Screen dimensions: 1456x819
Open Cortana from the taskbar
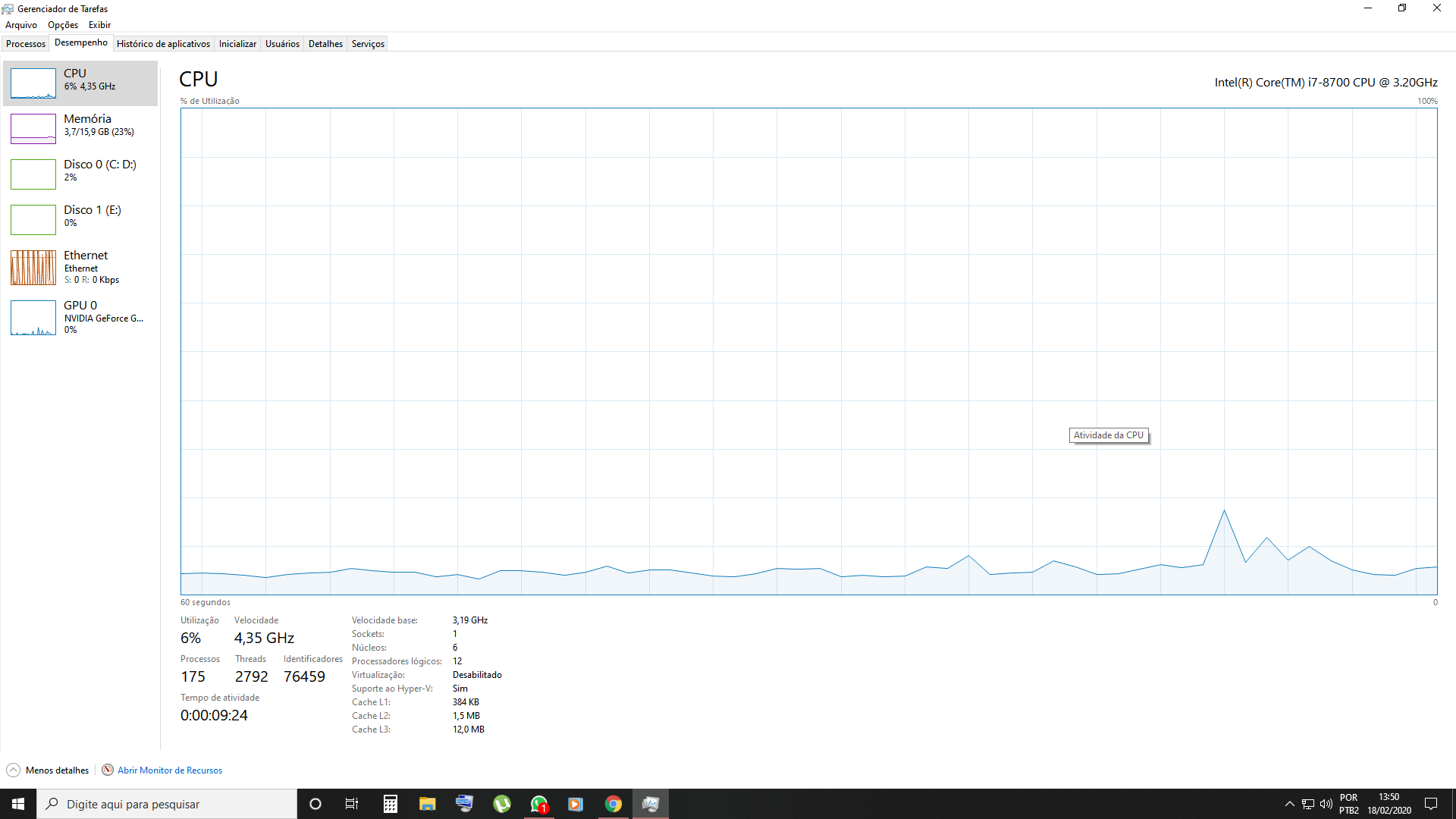315,804
